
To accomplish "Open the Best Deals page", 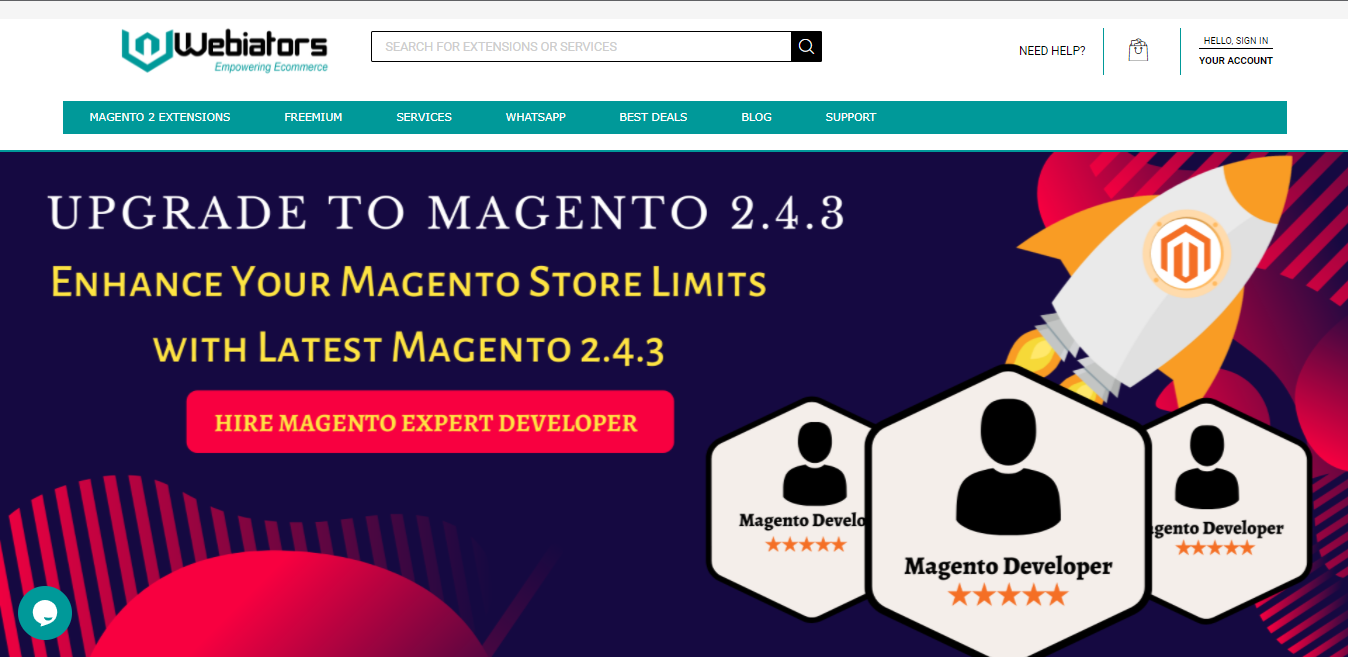I will 653,117.
